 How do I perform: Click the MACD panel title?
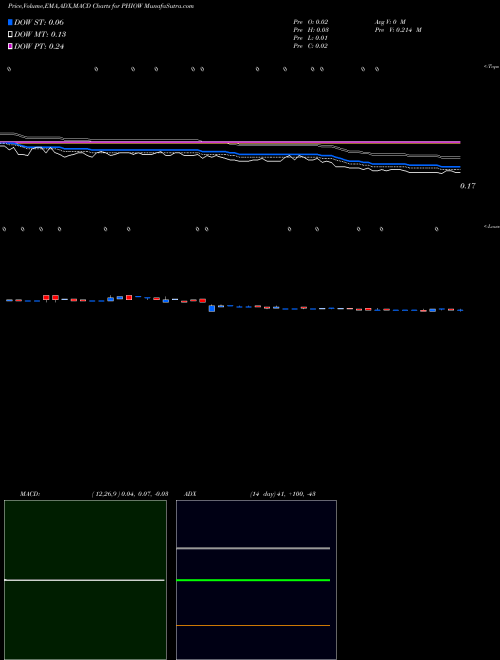[30, 494]
